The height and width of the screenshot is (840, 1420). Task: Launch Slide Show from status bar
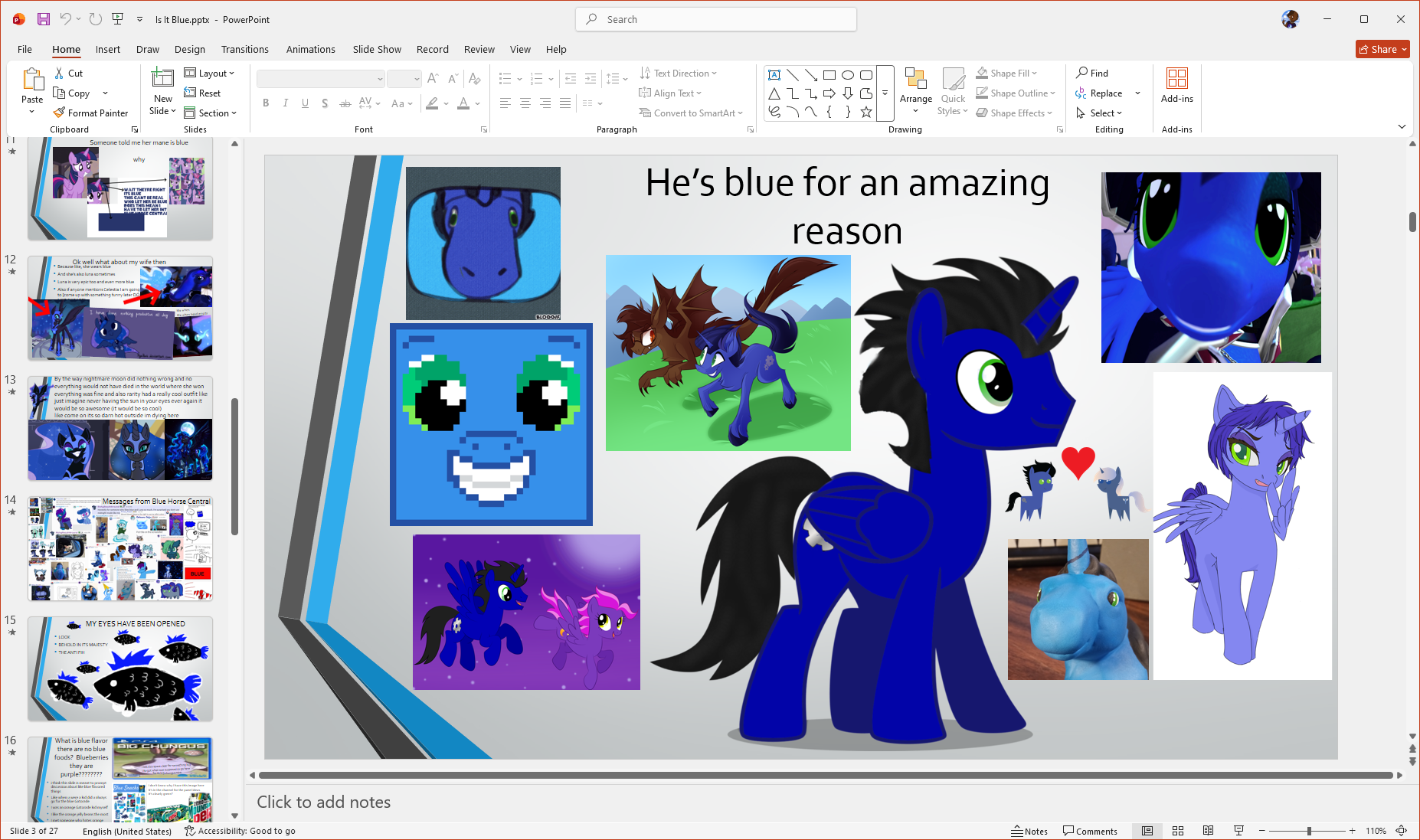coord(1238,831)
